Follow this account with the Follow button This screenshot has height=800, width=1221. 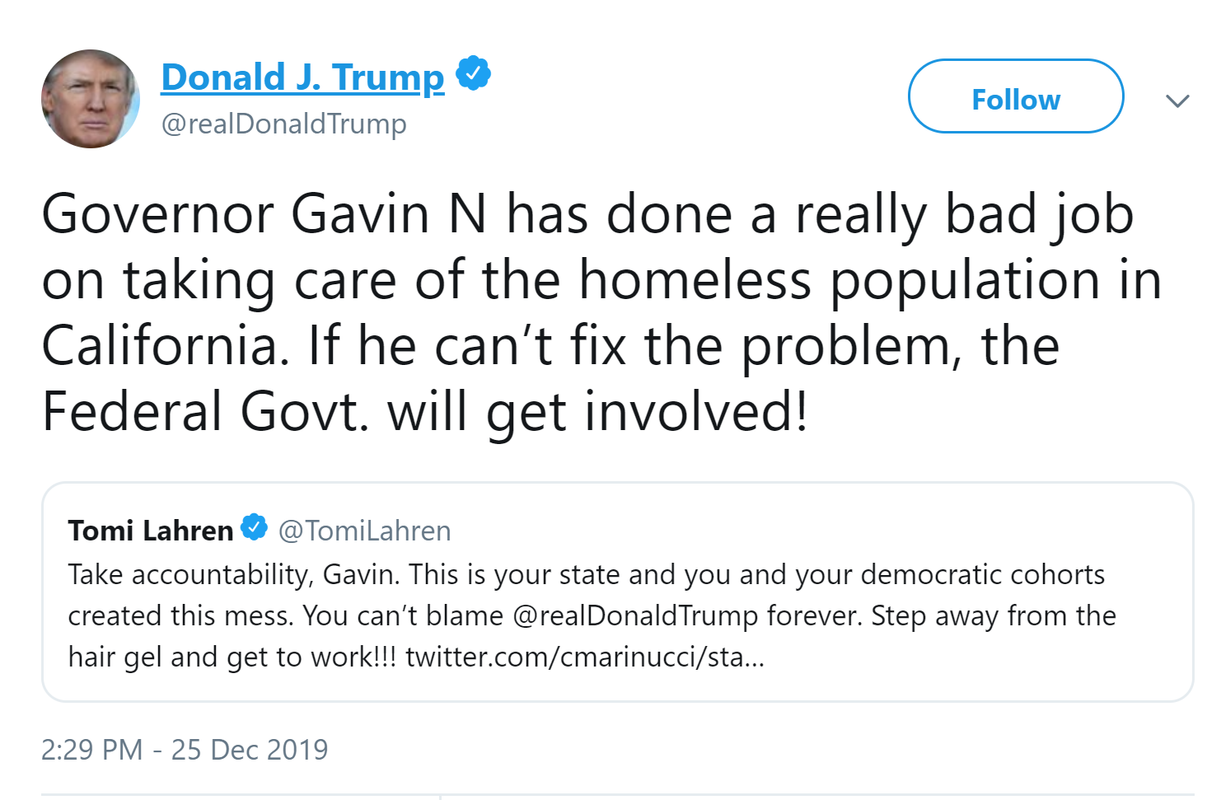(1015, 99)
